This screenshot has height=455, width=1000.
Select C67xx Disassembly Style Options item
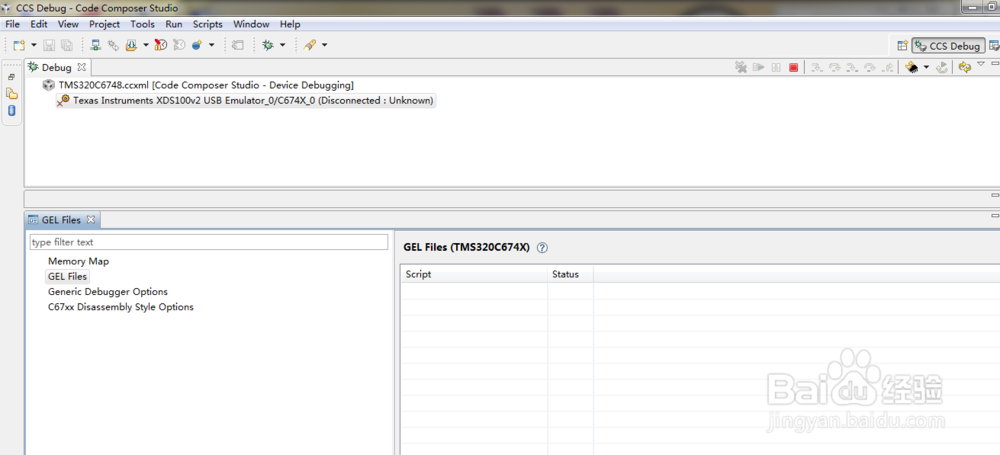pyautogui.click(x=121, y=307)
